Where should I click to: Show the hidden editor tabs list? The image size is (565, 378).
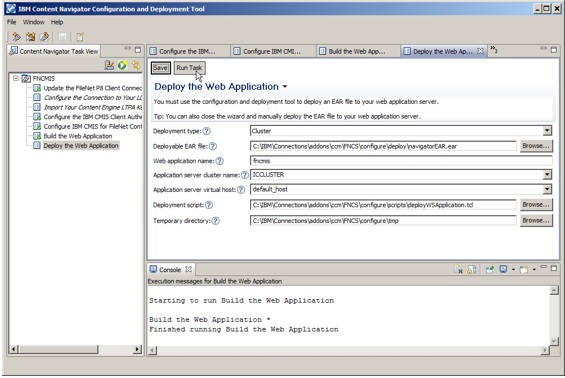click(x=494, y=49)
